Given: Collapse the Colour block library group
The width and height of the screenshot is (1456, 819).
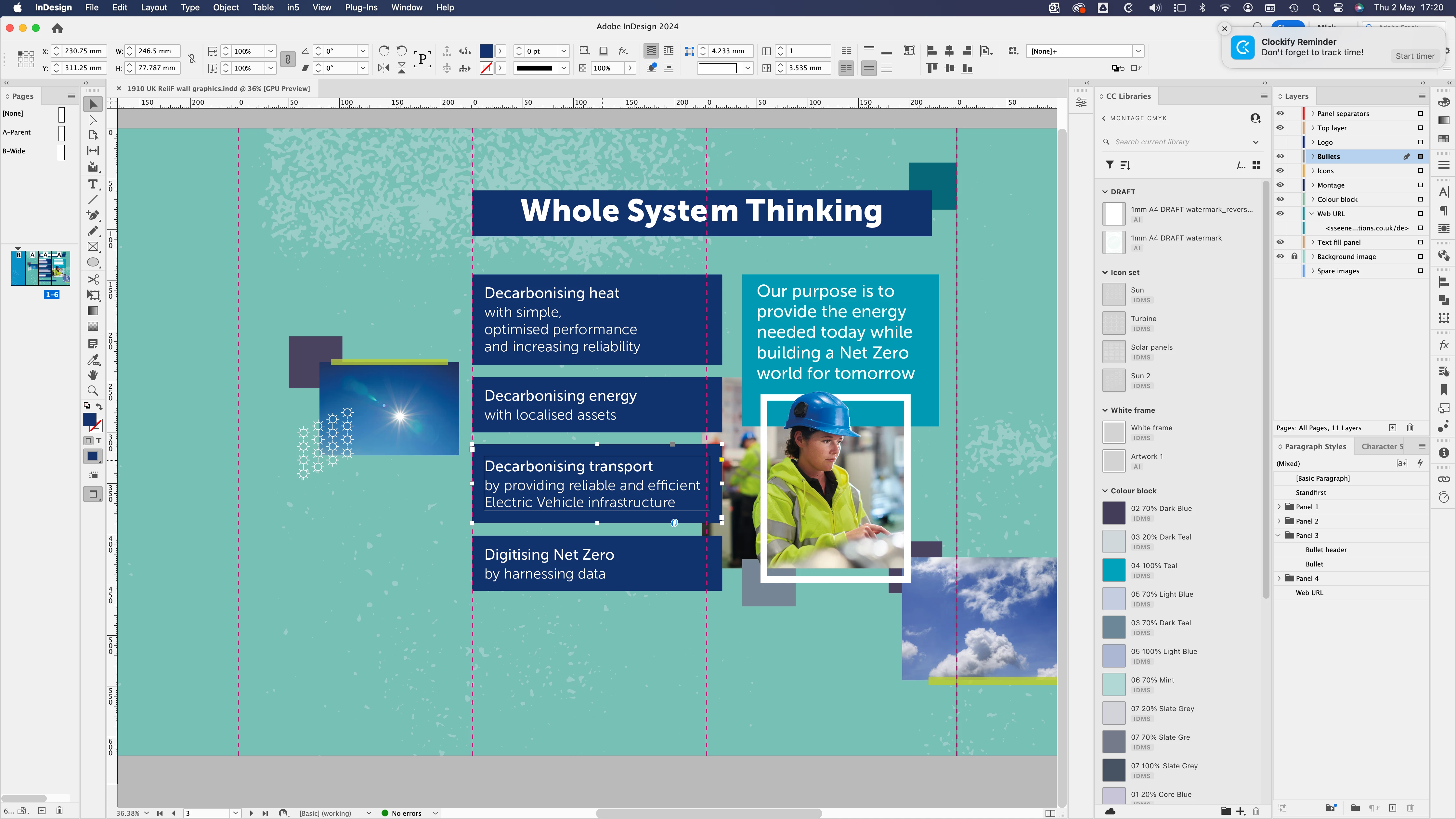Looking at the screenshot, I should pos(1105,491).
